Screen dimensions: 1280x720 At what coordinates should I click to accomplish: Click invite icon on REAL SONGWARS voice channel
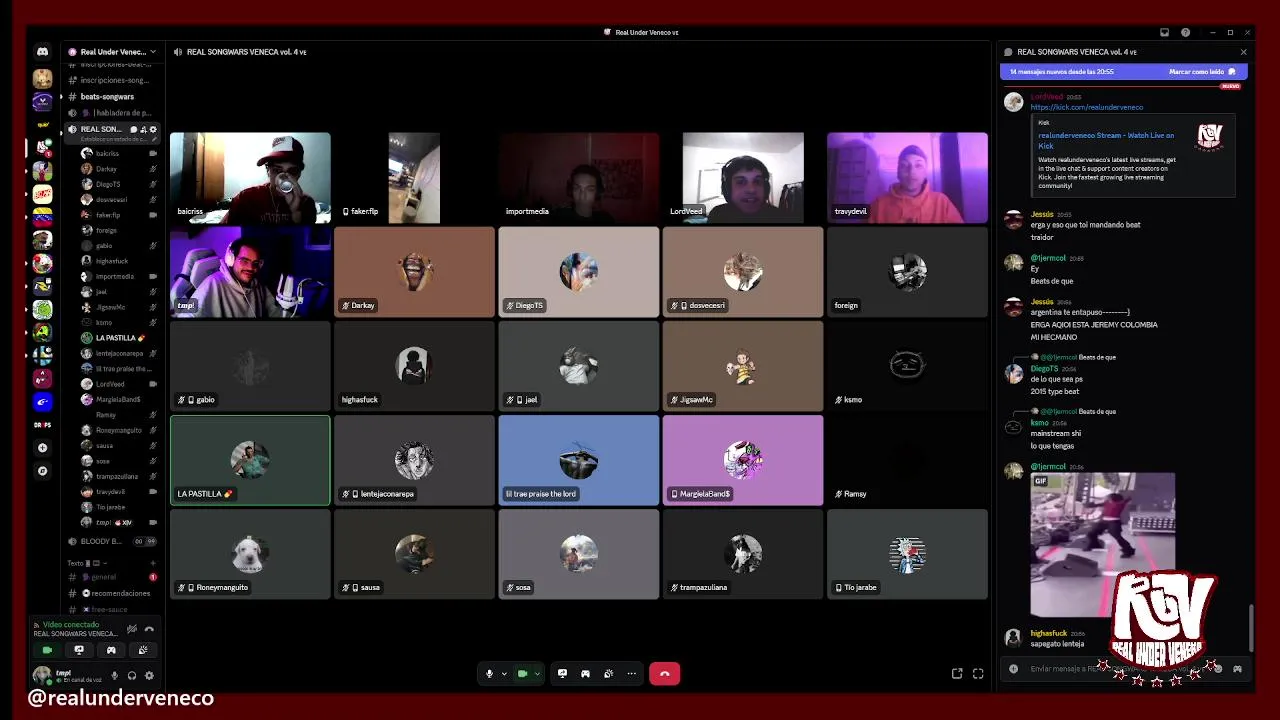[143, 129]
